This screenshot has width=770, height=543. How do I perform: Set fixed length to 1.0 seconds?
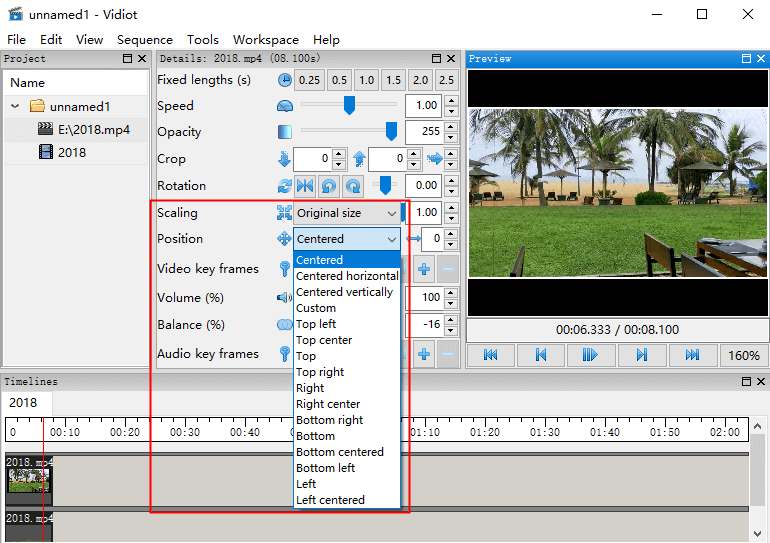point(366,80)
